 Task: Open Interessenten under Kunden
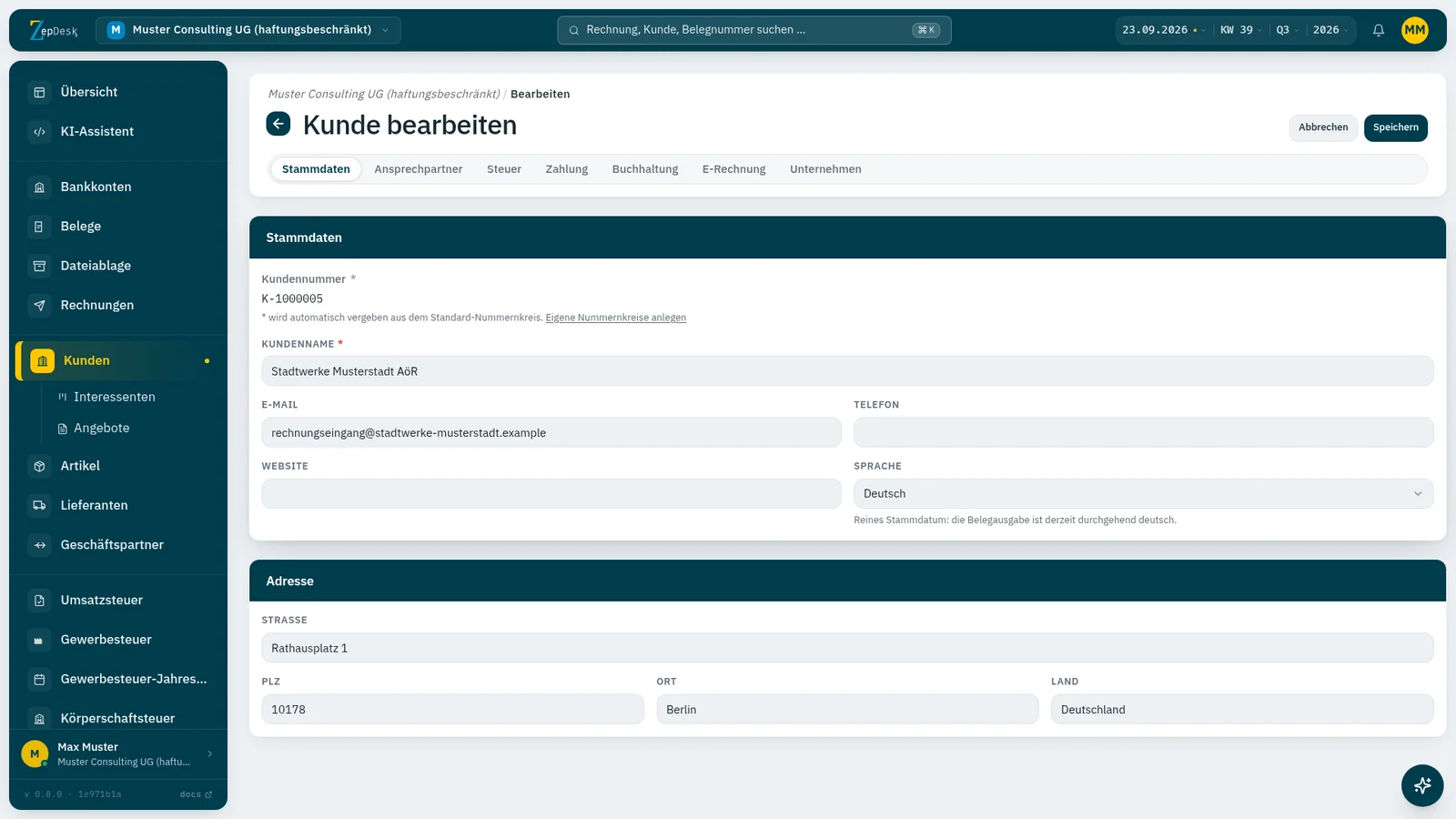pyautogui.click(x=115, y=397)
